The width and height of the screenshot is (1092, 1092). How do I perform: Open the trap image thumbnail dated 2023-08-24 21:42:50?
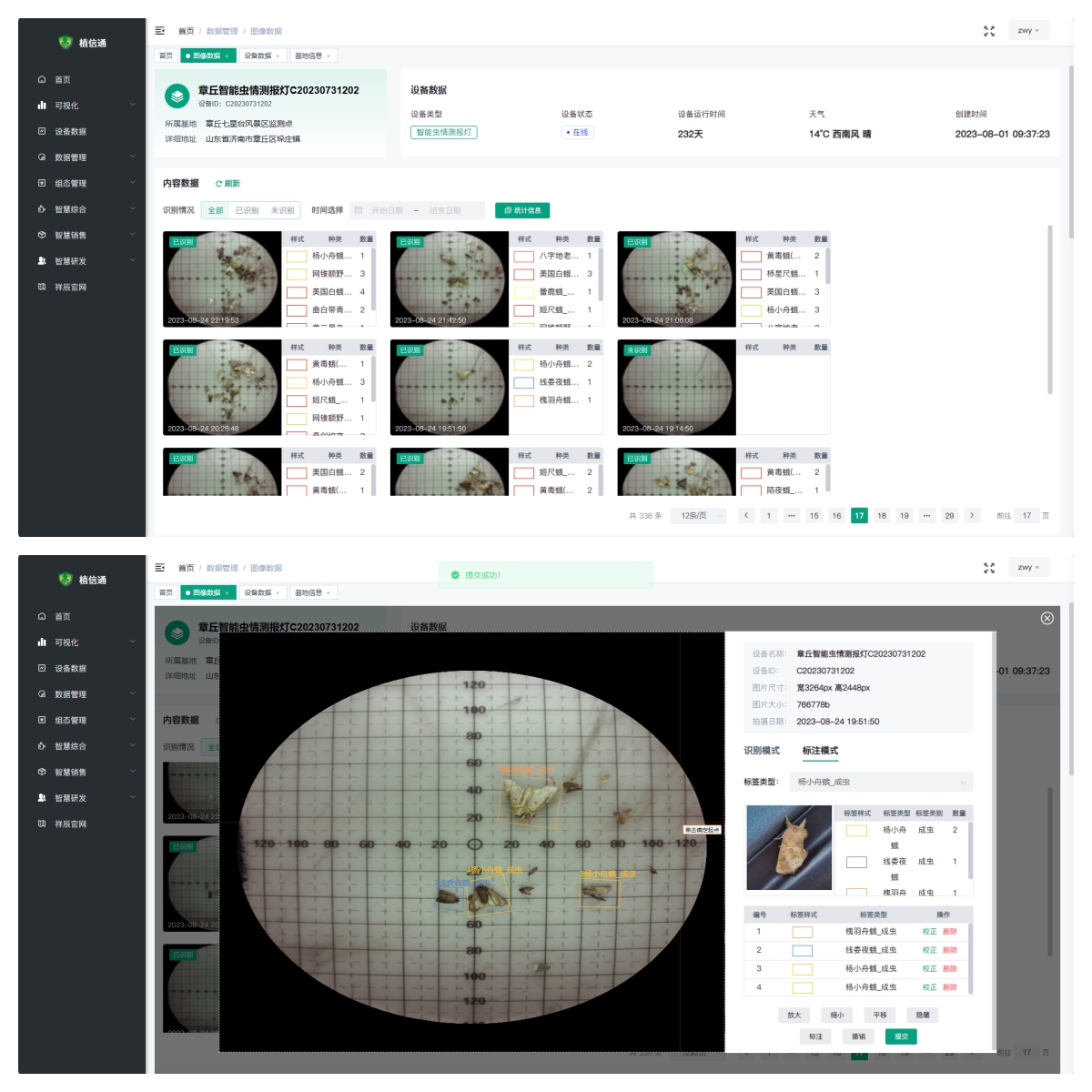450,279
